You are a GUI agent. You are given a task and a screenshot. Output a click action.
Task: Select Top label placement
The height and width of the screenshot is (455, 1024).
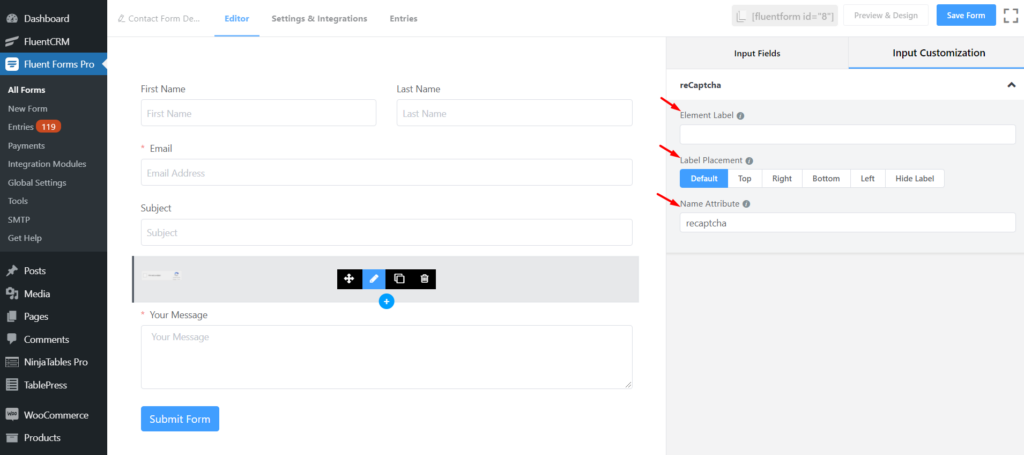pos(744,178)
